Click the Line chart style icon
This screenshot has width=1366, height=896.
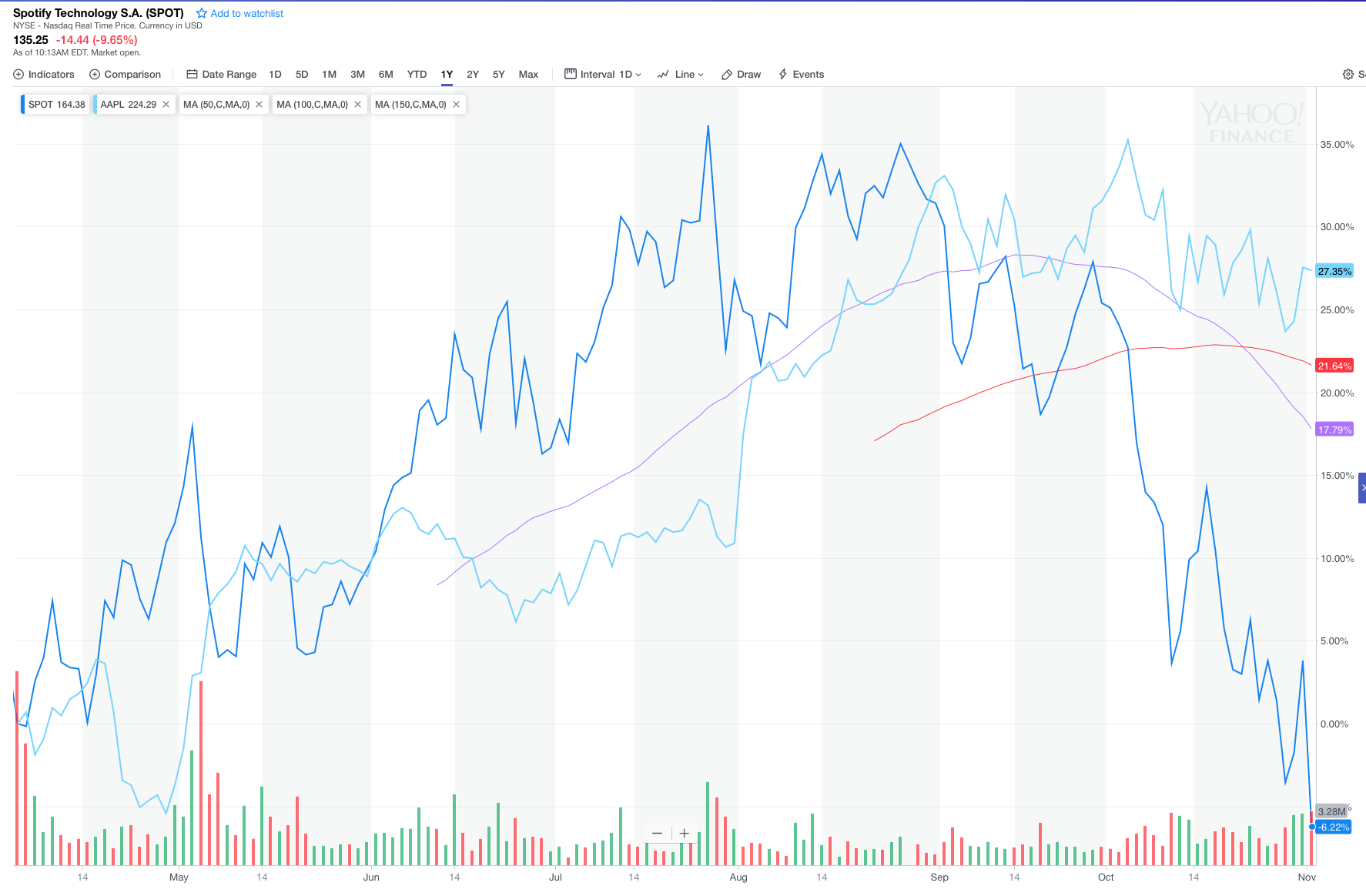(x=662, y=74)
